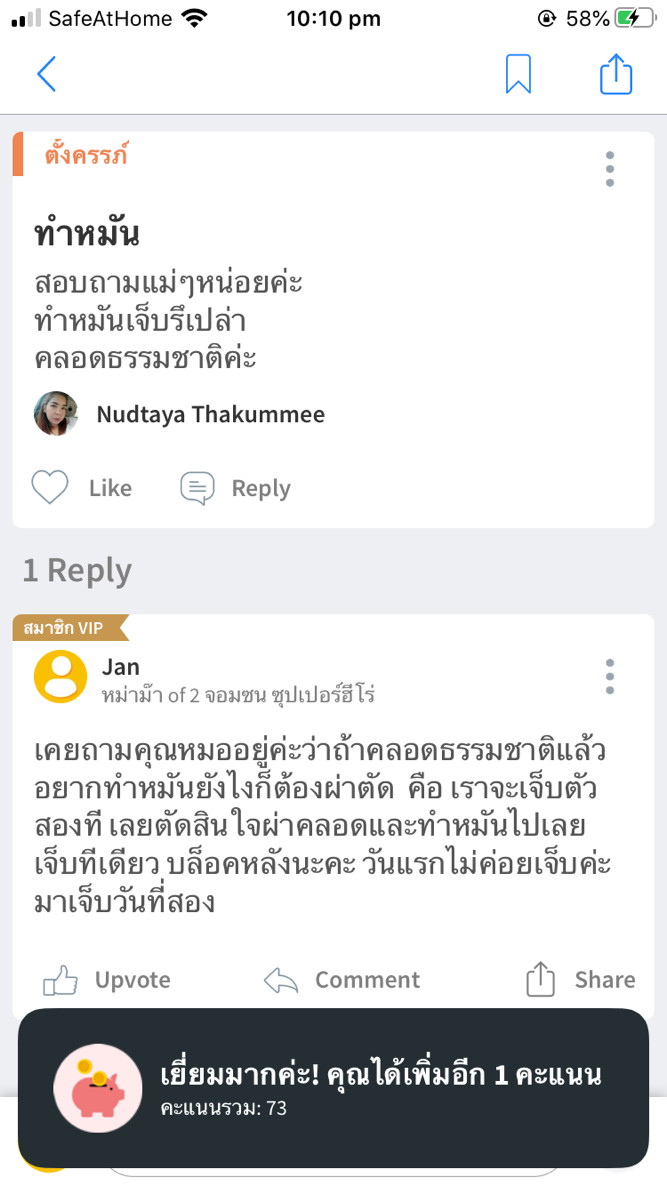The image size is (667, 1186).
Task: Open the three-dot menu on Jan's reply
Action: point(609,676)
